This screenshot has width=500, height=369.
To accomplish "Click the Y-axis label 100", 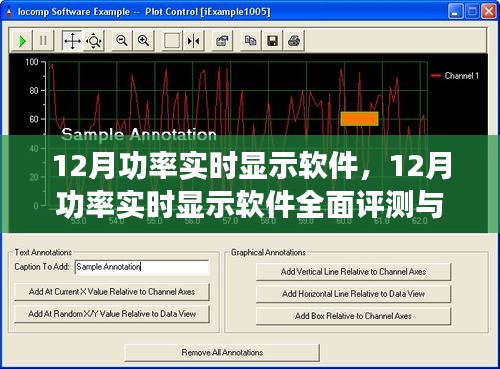I will [x=32, y=62].
